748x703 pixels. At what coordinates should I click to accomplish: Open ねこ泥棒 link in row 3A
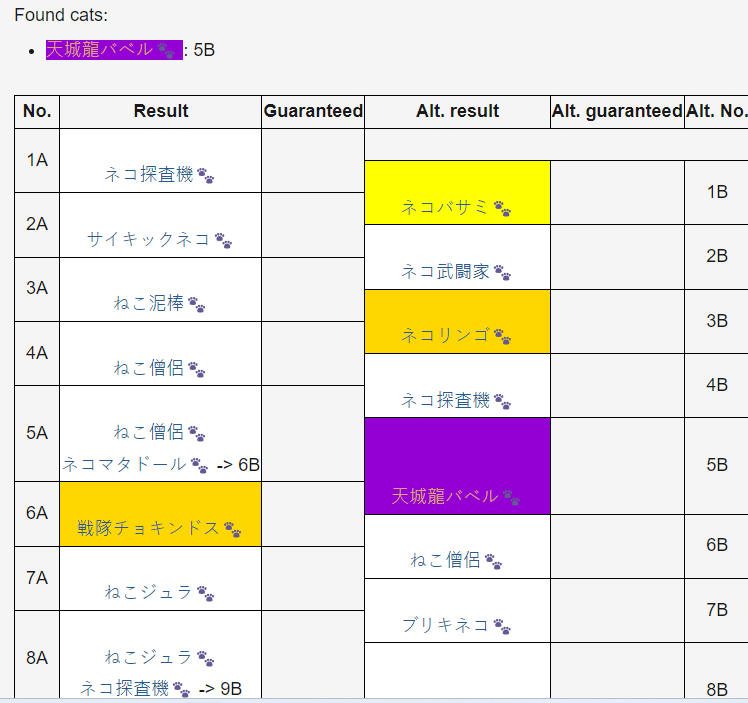[x=148, y=303]
